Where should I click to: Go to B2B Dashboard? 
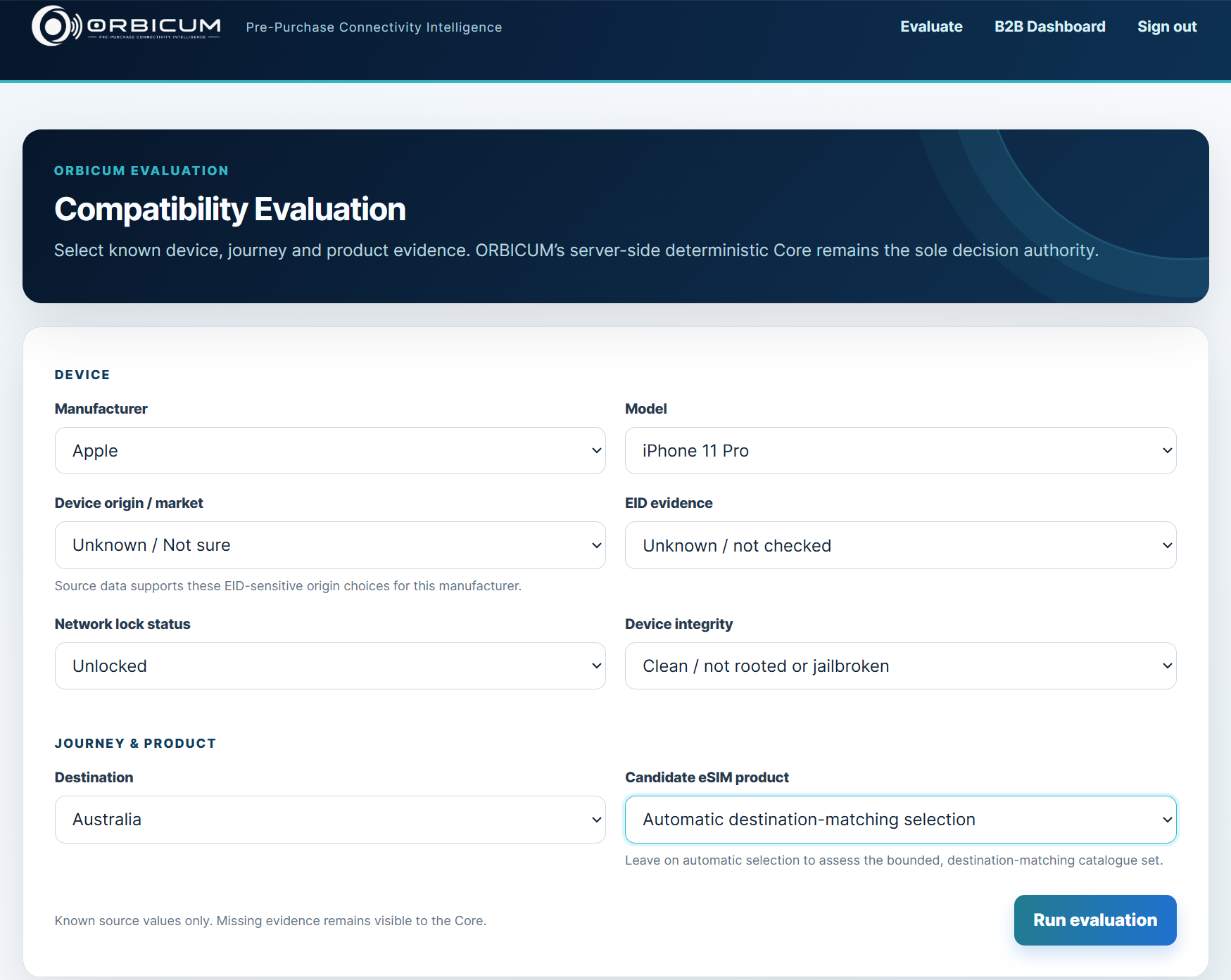click(1049, 27)
